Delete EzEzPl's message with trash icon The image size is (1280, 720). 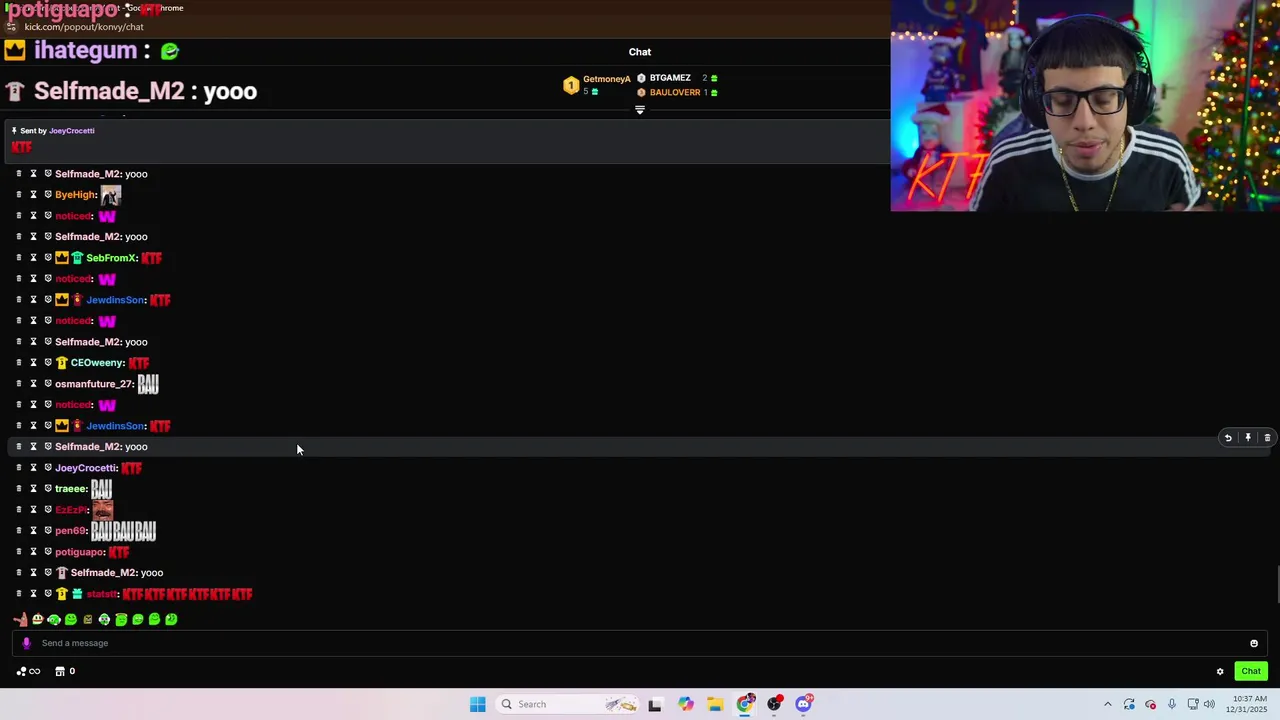click(x=18, y=510)
